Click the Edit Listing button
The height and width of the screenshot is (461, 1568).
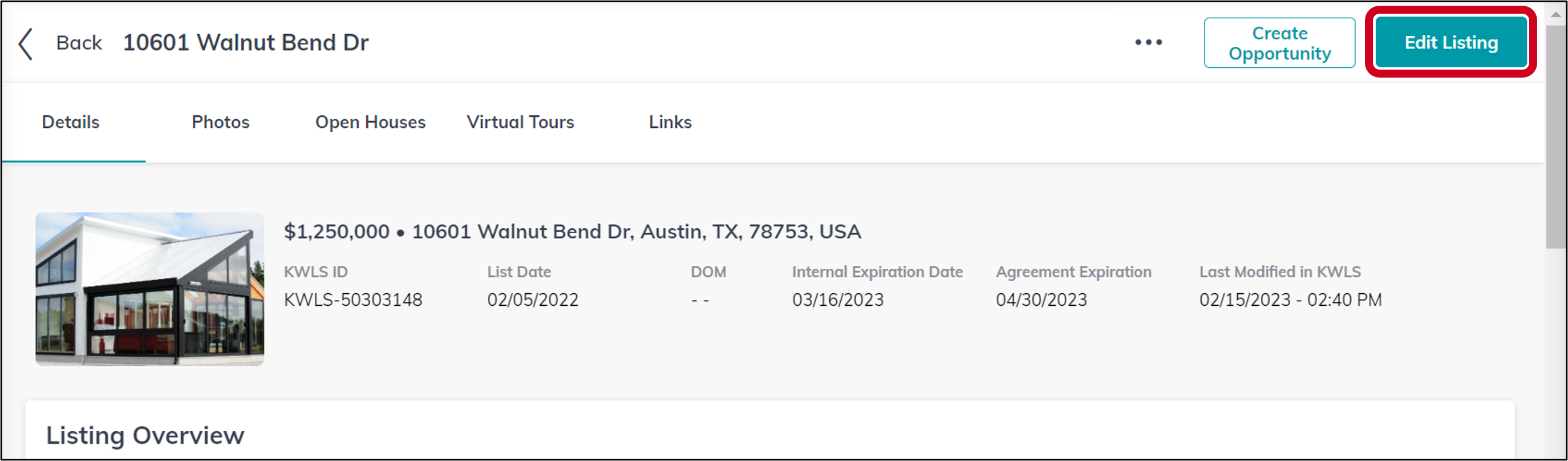tap(1450, 42)
